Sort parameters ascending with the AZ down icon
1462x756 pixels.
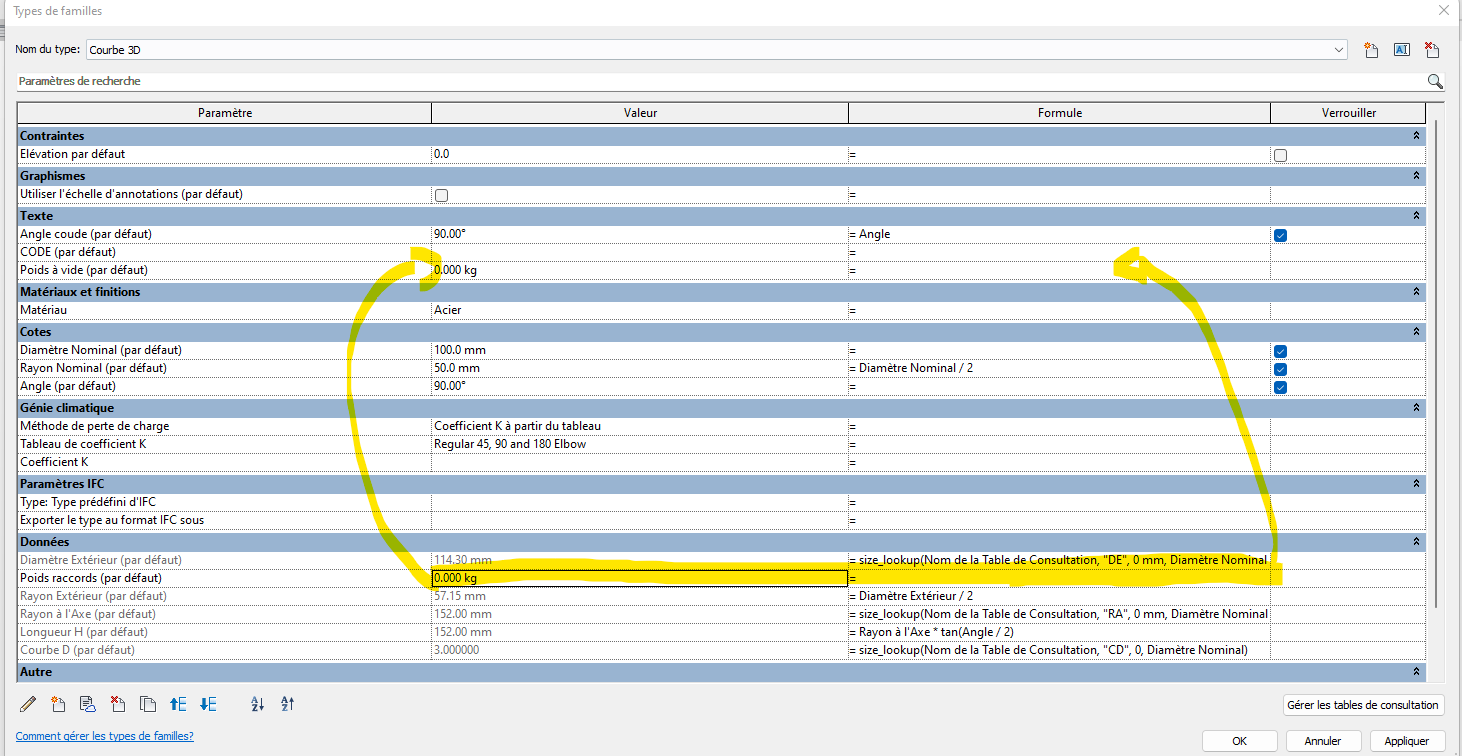pos(257,704)
